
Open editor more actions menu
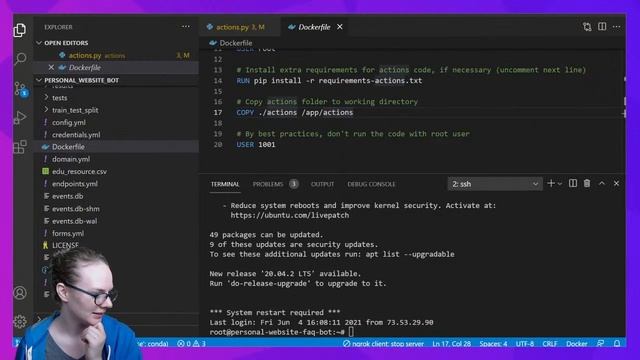click(x=616, y=27)
